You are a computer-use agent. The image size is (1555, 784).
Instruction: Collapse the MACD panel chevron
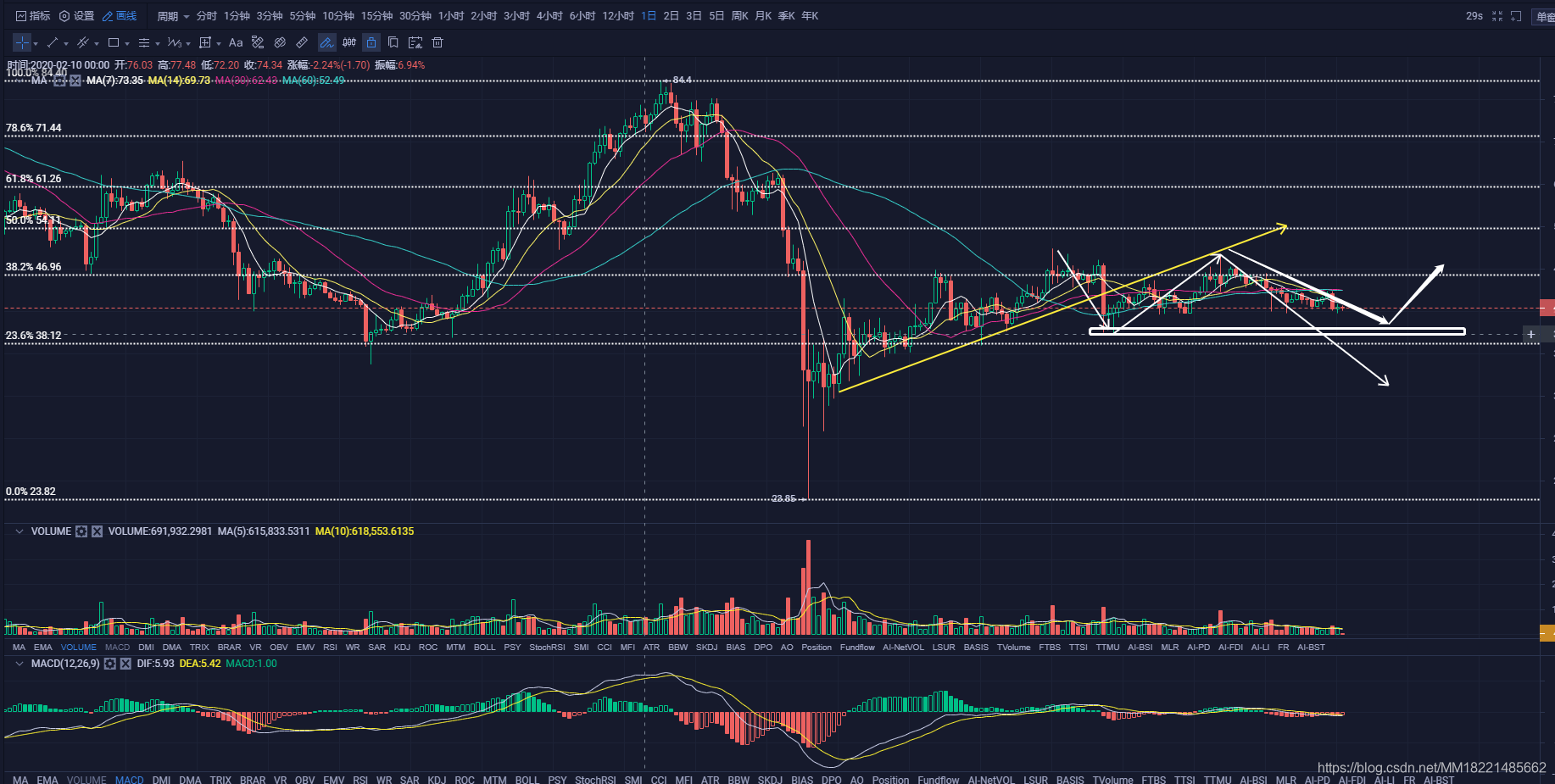20,664
